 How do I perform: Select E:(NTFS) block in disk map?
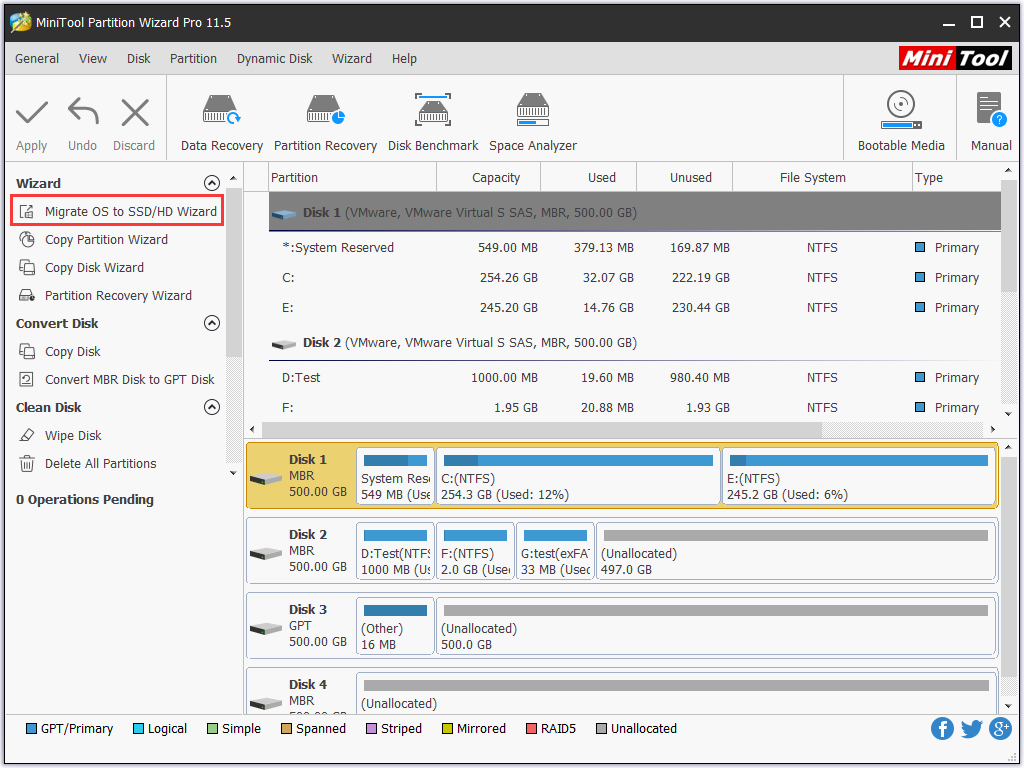pyautogui.click(x=858, y=476)
